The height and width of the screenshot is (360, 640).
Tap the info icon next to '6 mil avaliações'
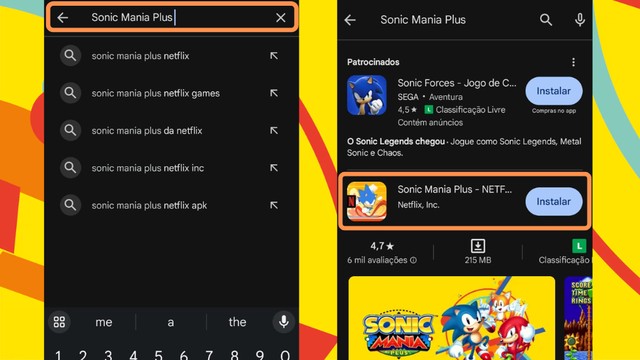[413, 260]
